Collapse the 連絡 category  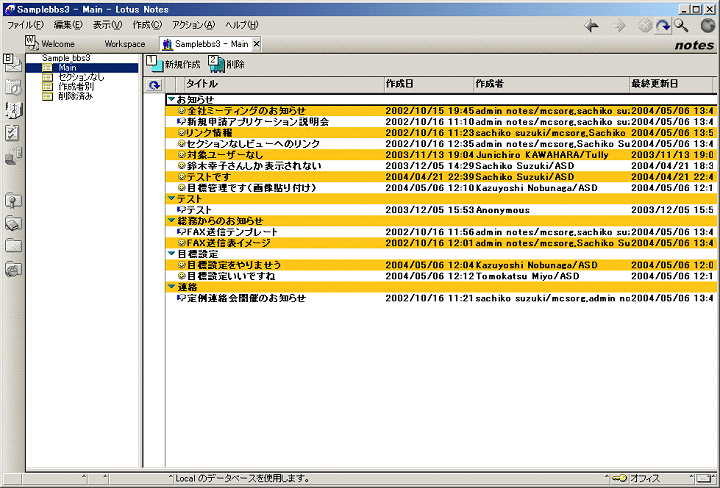pos(171,286)
